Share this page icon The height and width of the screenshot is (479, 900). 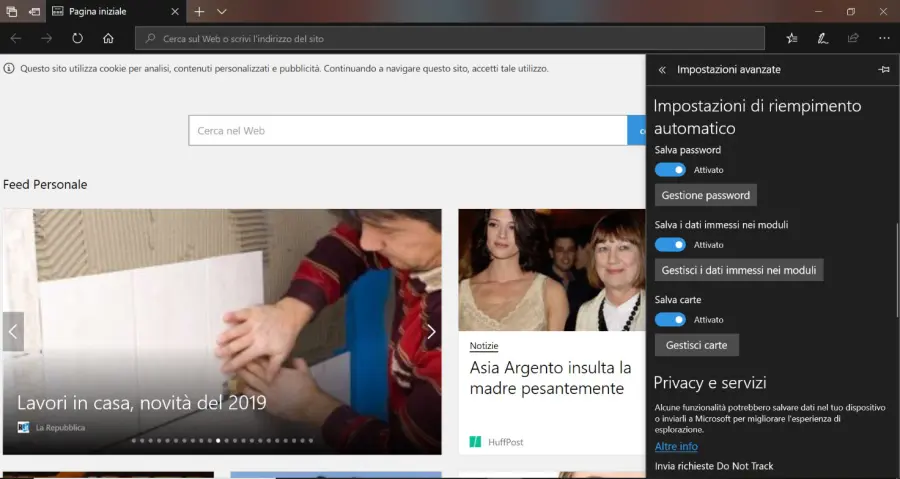pyautogui.click(x=853, y=38)
